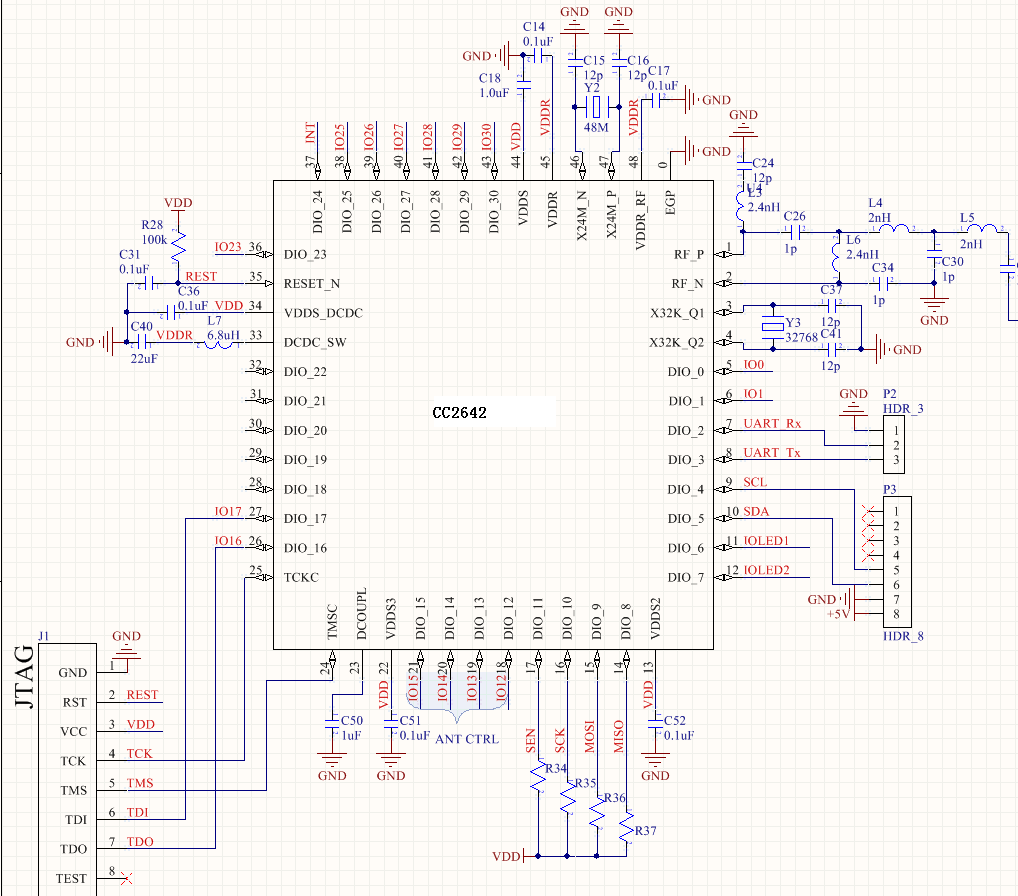Click the IOLED2 net label

[x=766, y=570]
